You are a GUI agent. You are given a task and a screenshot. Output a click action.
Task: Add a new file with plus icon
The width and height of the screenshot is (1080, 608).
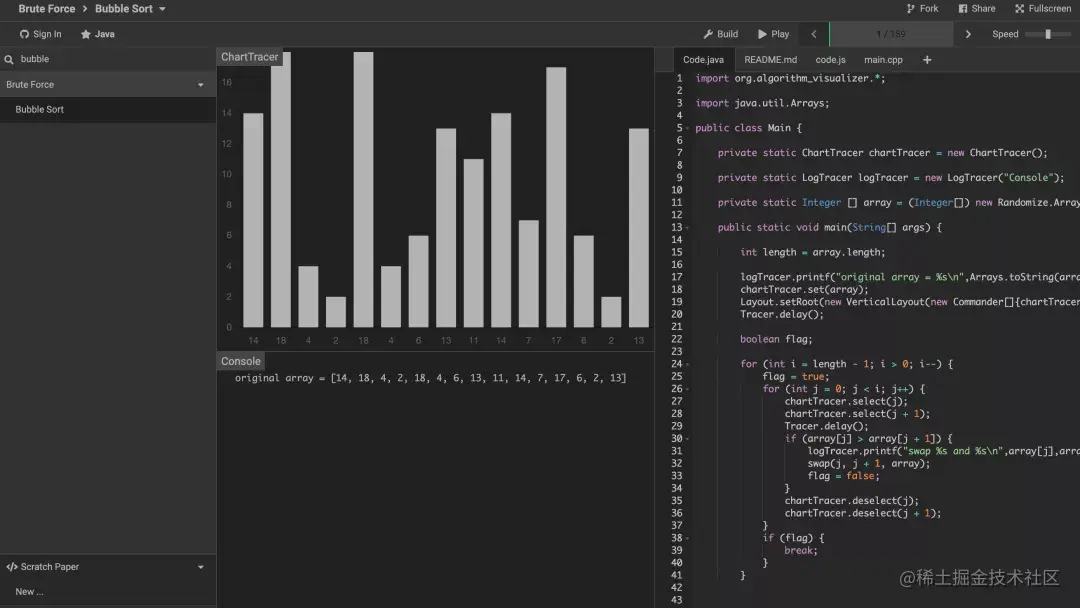[927, 60]
